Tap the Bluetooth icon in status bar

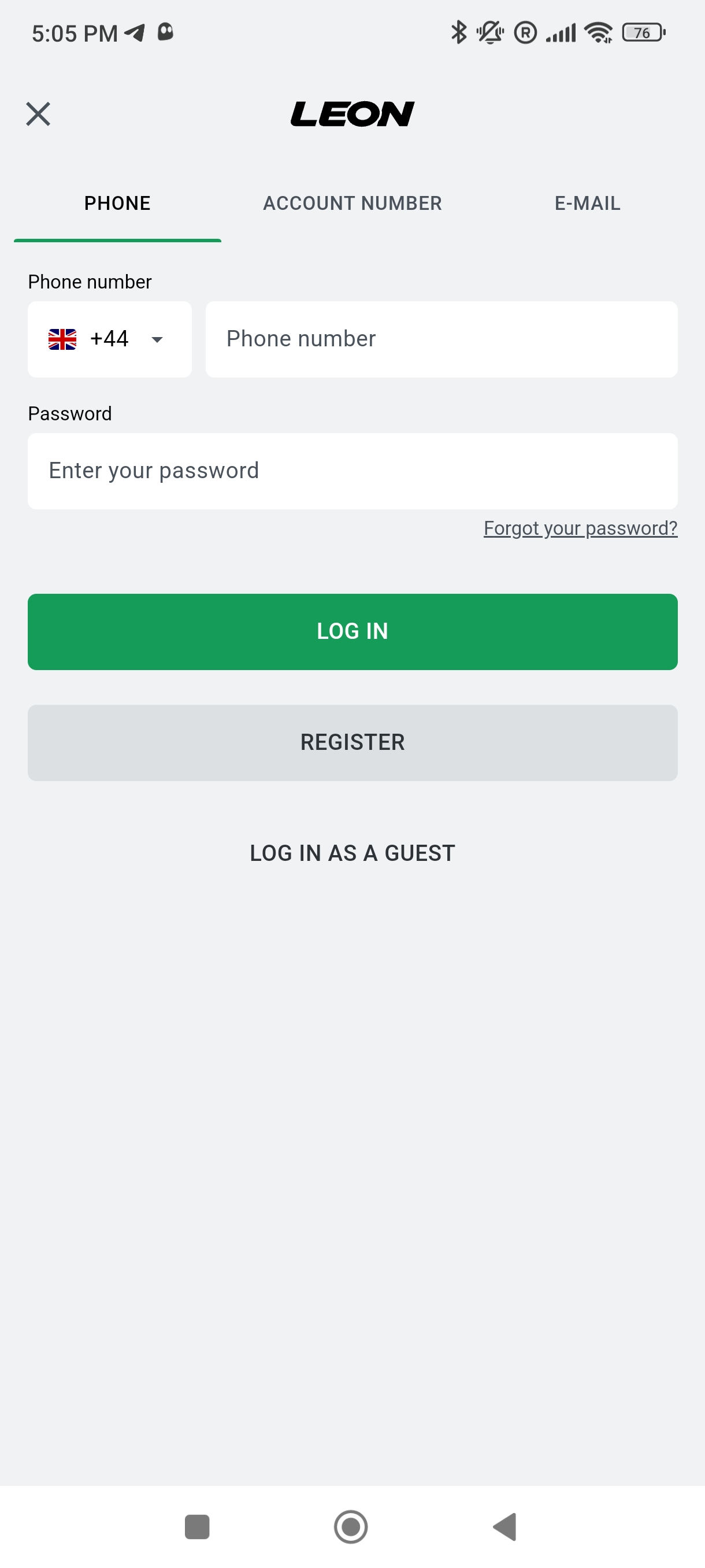[459, 32]
